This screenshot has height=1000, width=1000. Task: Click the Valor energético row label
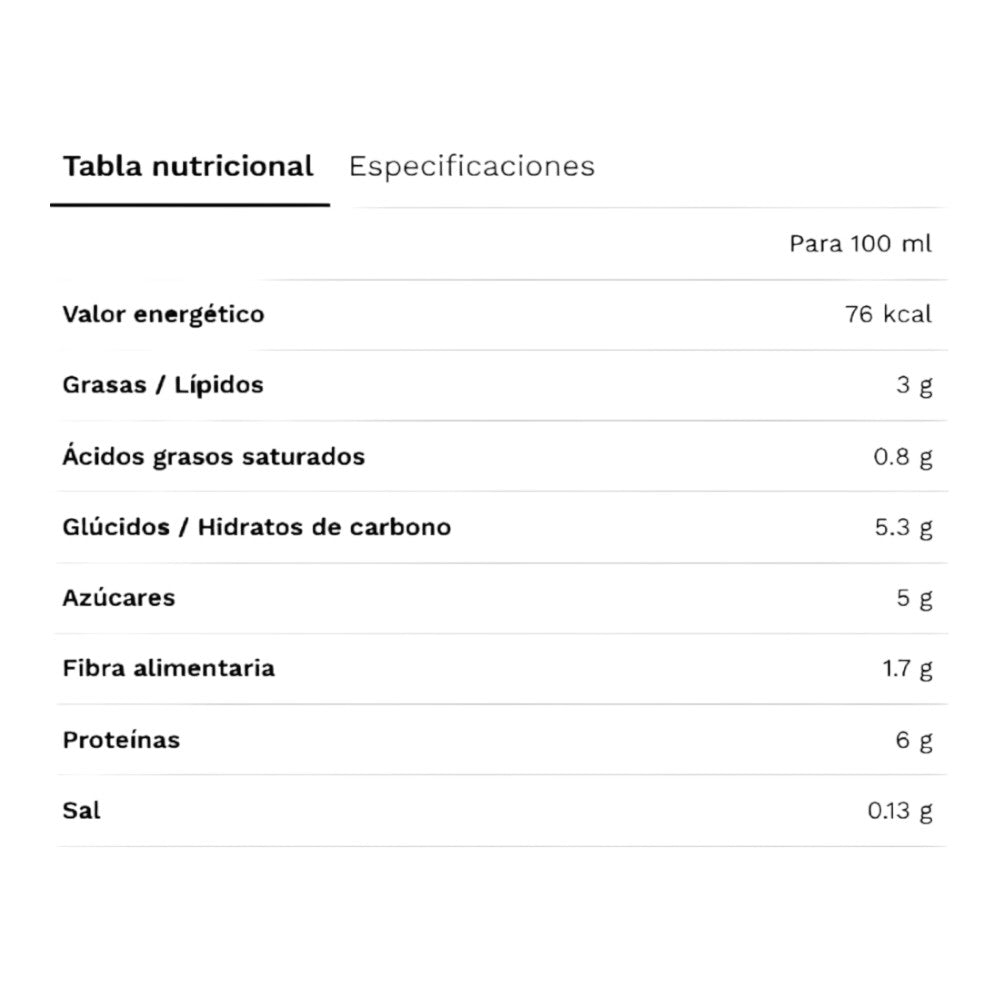tap(163, 315)
